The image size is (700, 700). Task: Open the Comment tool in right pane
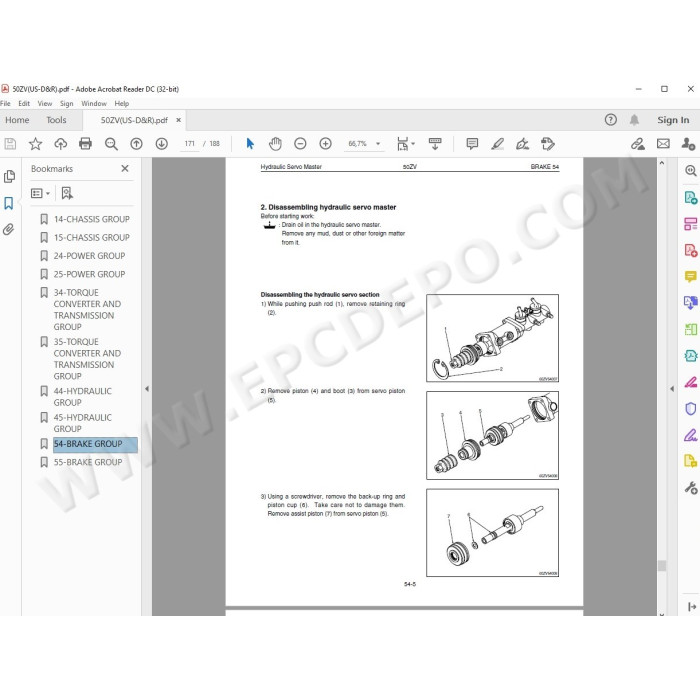tap(691, 276)
